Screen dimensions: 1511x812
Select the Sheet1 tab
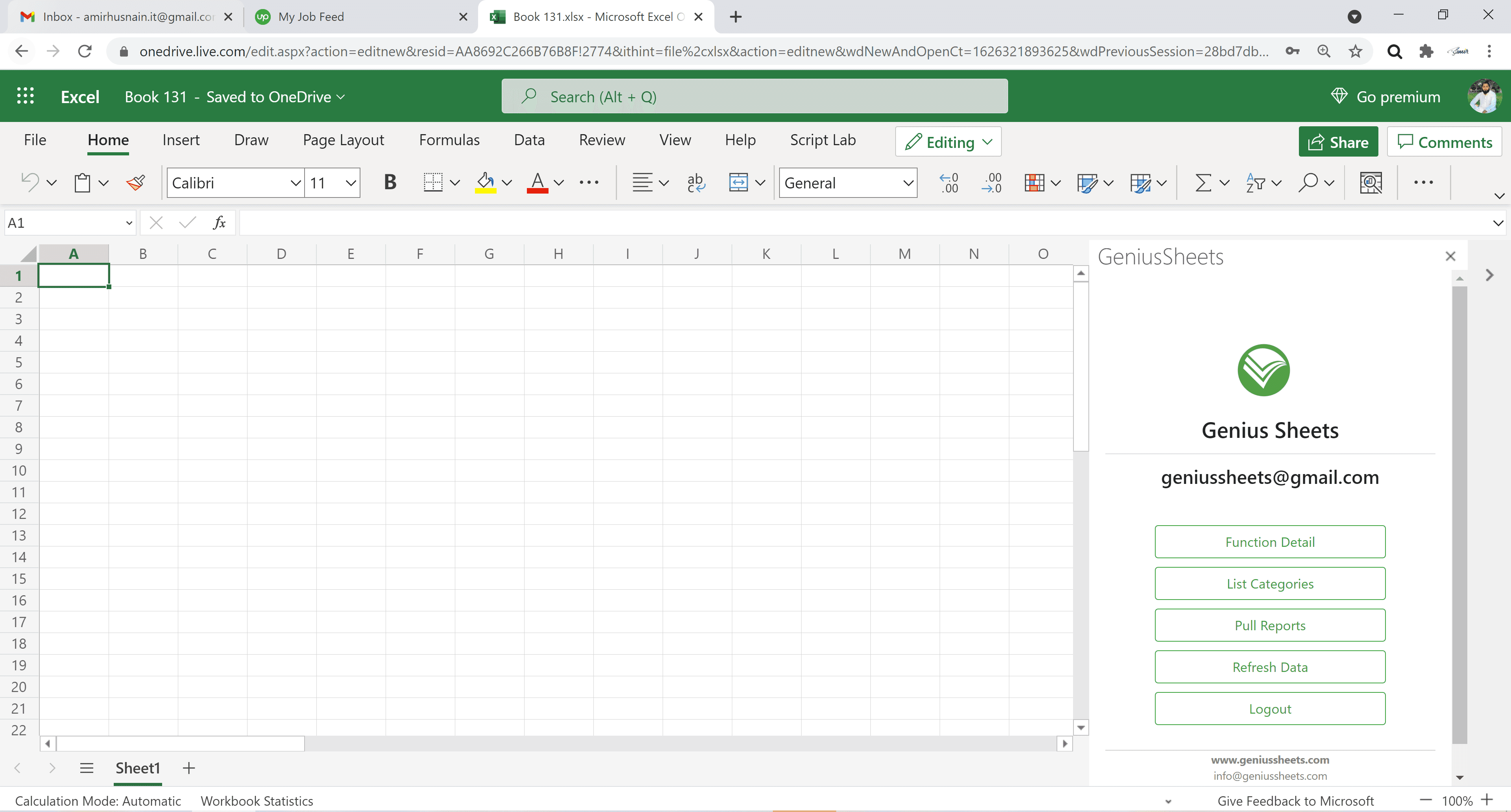pyautogui.click(x=138, y=768)
